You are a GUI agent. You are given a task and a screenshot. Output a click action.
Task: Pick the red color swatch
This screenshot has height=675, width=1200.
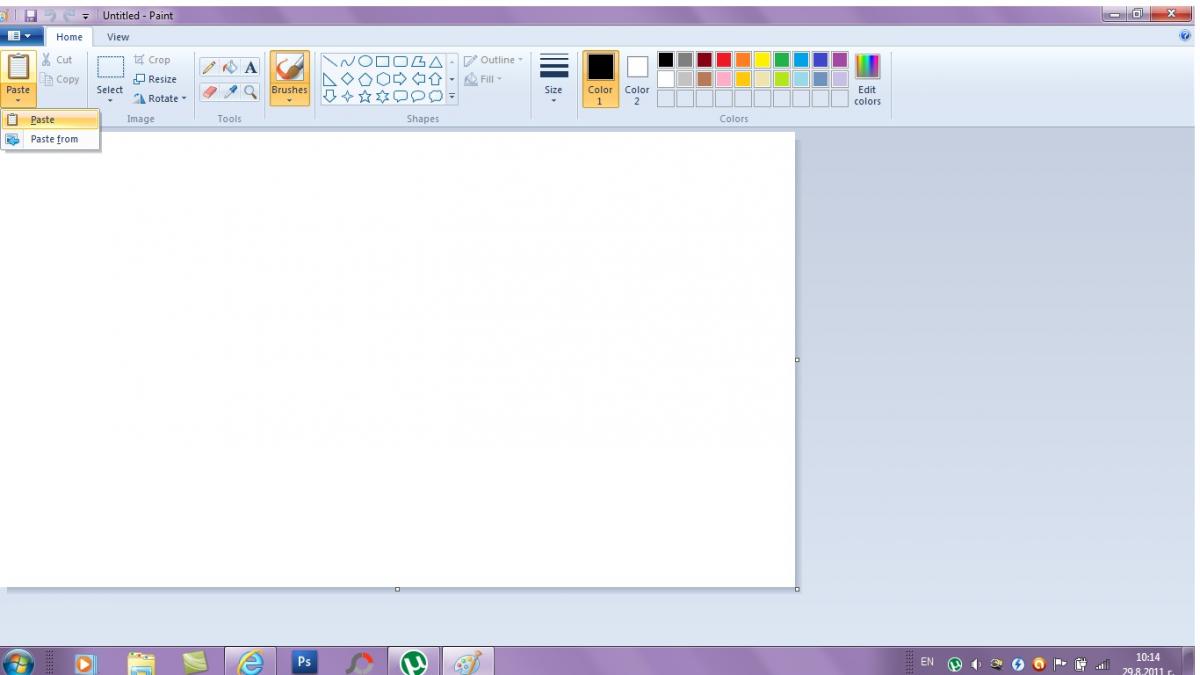click(x=724, y=60)
